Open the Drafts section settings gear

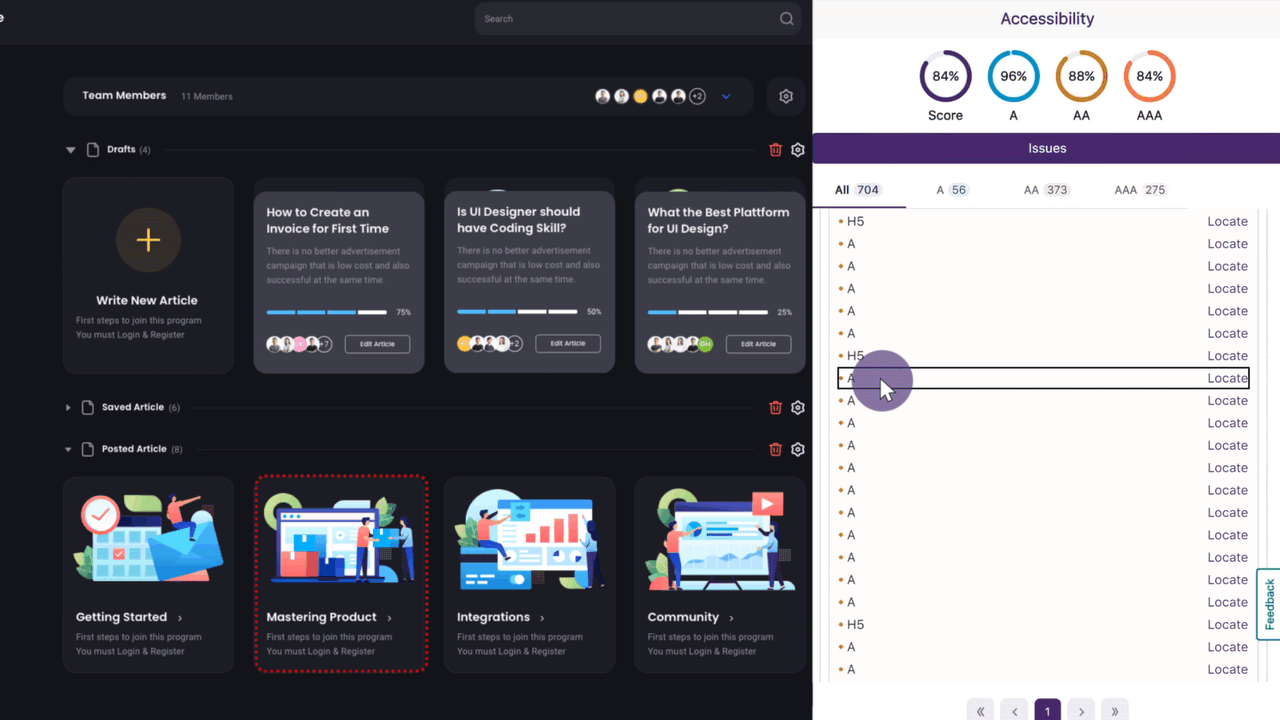pos(797,149)
